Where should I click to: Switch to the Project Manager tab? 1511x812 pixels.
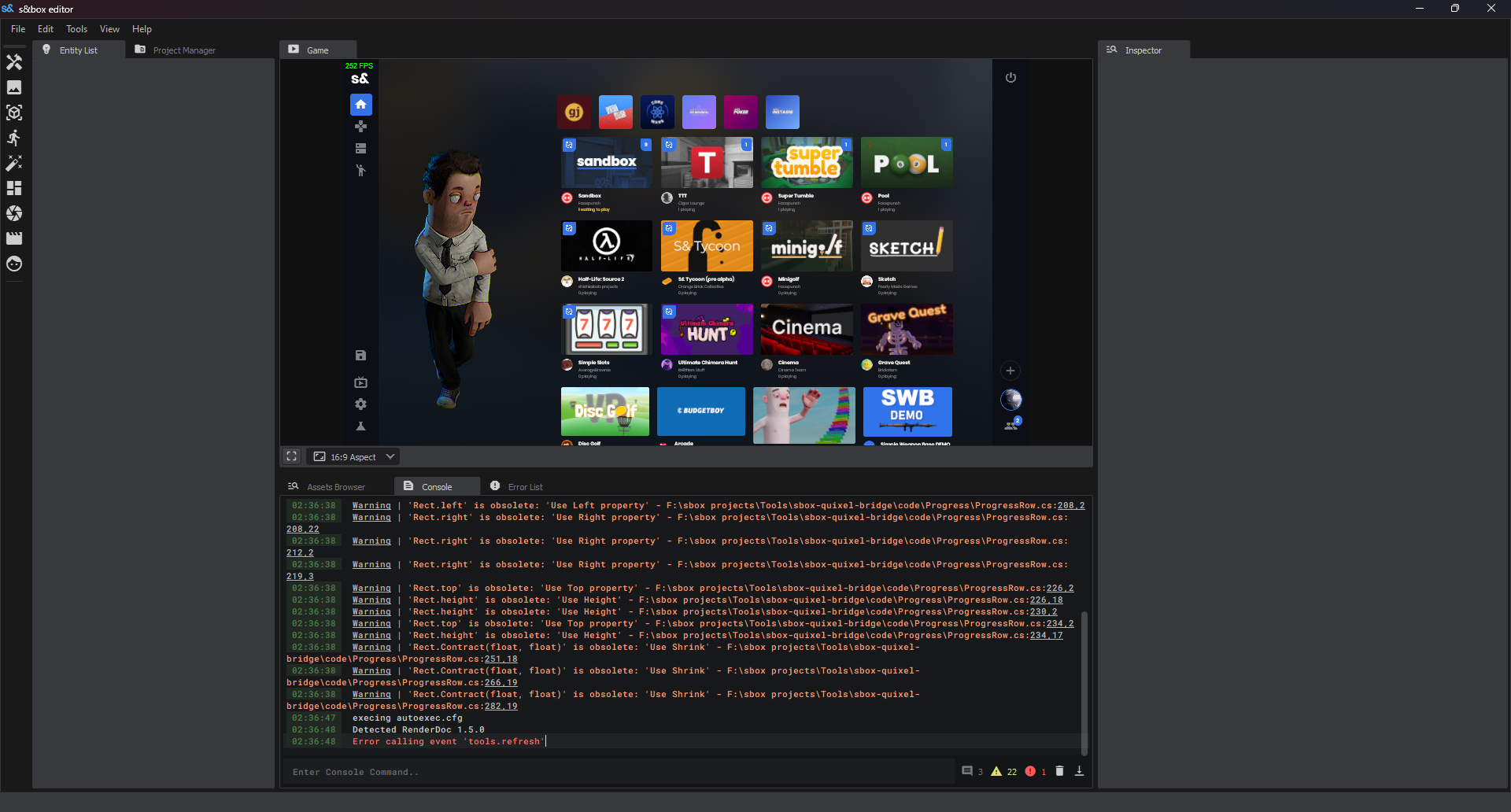click(x=183, y=50)
